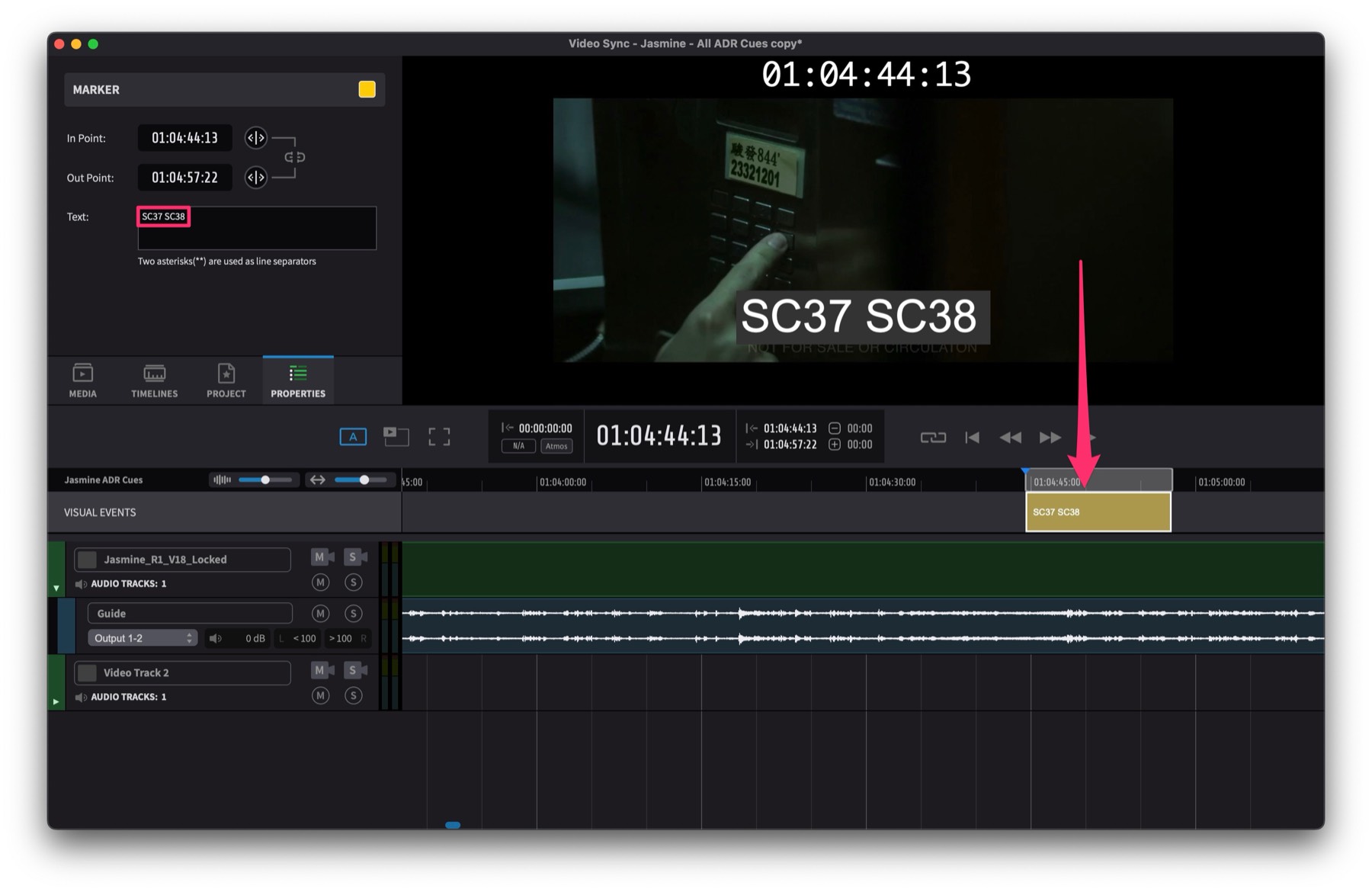
Task: Click the main timecode display 01:04:44:13
Action: click(x=659, y=435)
